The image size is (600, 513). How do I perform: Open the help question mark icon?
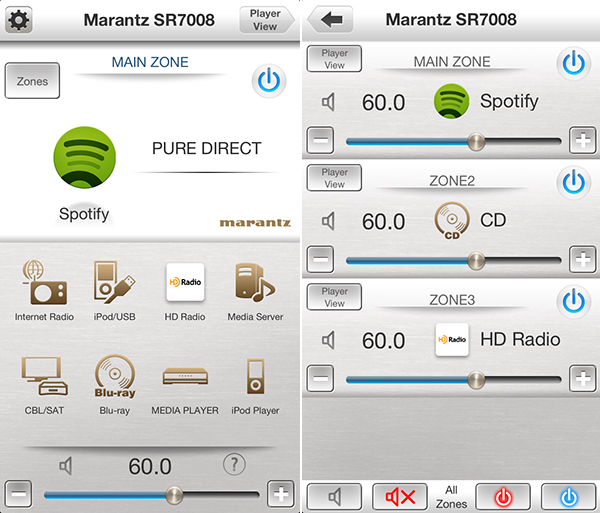(234, 464)
